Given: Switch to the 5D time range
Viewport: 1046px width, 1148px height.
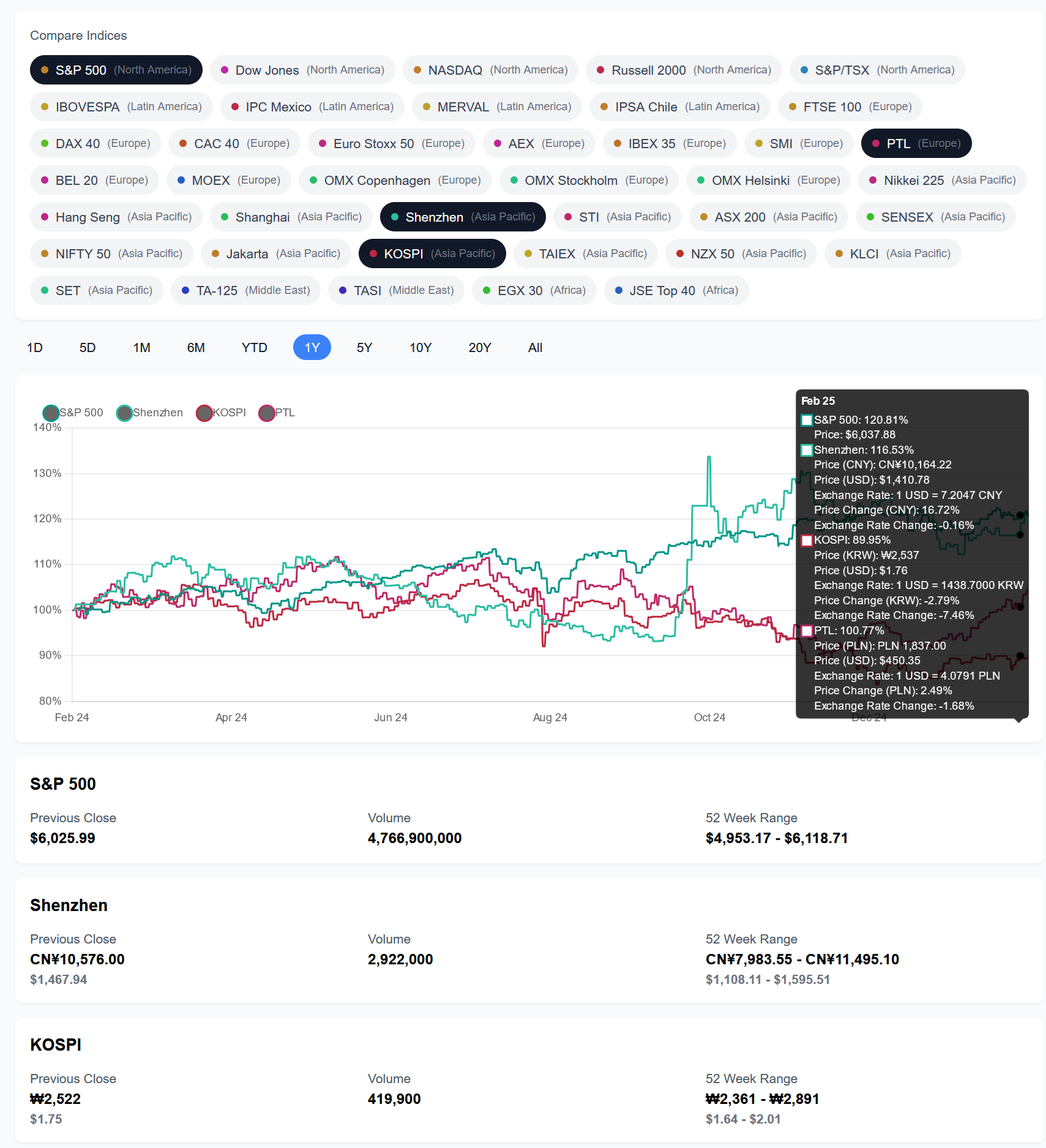Looking at the screenshot, I should click(x=88, y=347).
